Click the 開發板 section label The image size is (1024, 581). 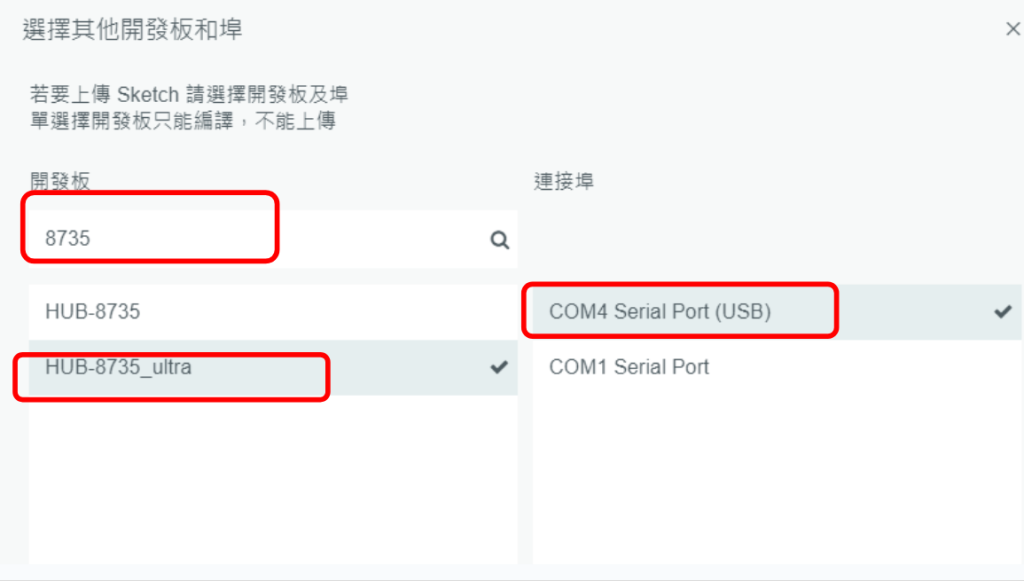coord(60,181)
